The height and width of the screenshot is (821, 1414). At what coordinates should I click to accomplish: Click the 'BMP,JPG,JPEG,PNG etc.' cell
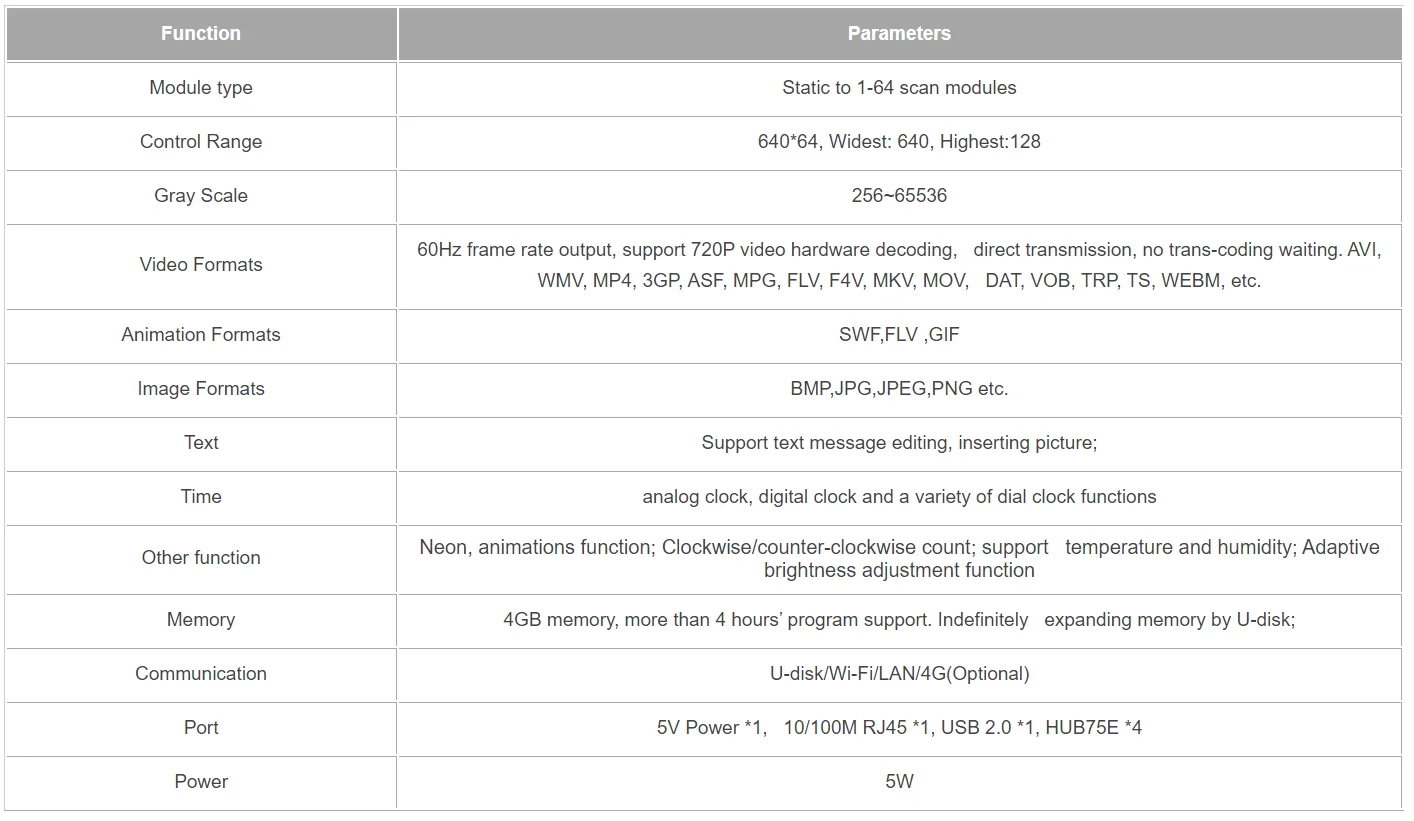pyautogui.click(x=899, y=389)
